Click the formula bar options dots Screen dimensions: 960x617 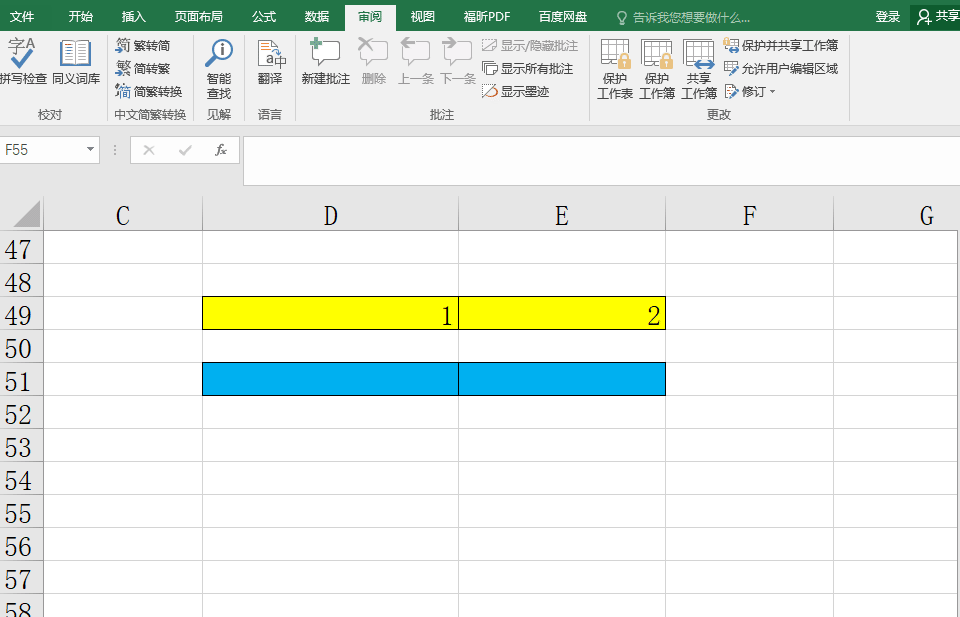114,150
